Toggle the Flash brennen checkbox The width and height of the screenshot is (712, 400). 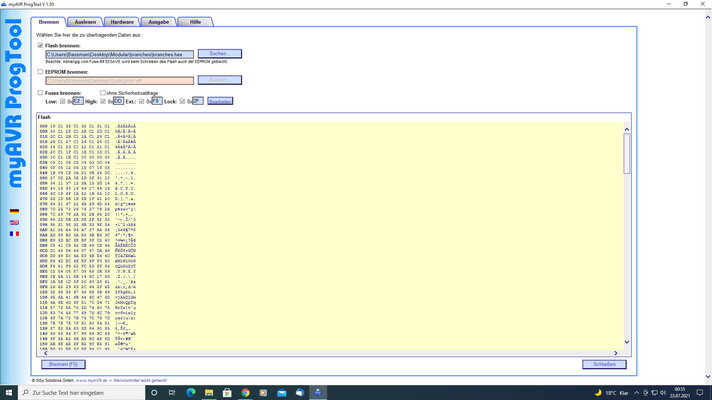pyautogui.click(x=40, y=45)
